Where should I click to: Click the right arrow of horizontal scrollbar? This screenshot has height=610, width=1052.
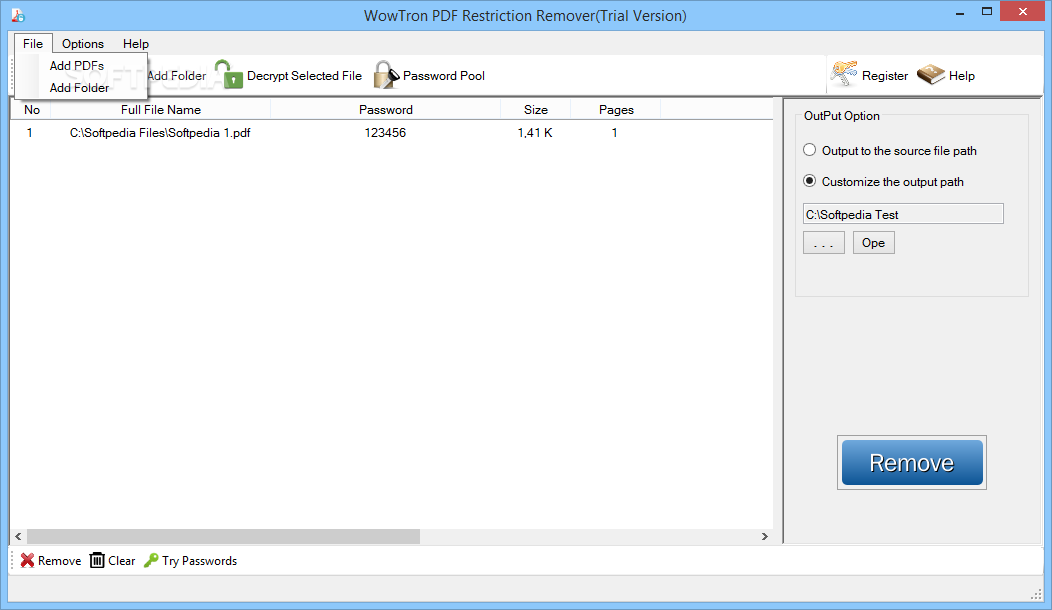[x=765, y=536]
